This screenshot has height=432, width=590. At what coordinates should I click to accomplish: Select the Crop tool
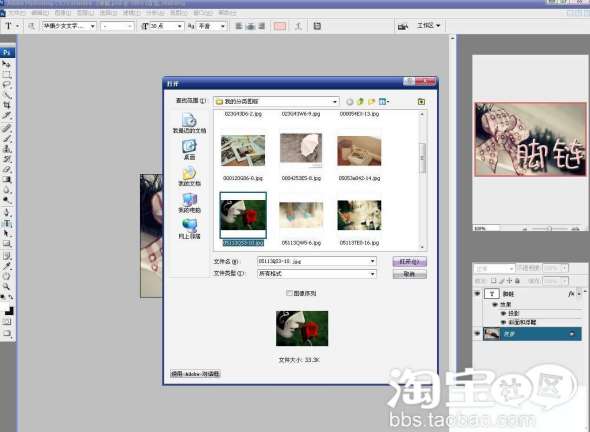click(x=6, y=105)
